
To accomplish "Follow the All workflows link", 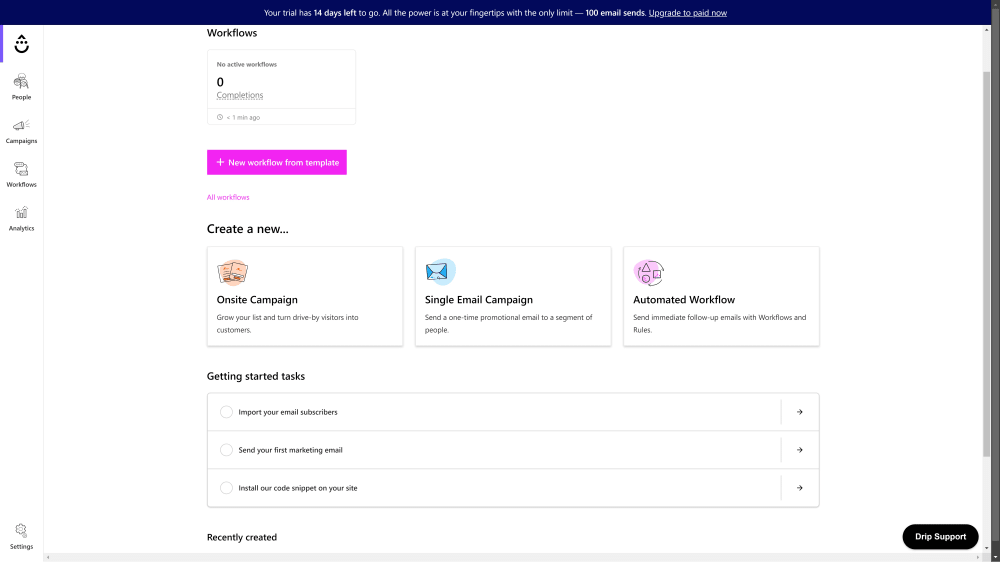I will [x=228, y=197].
